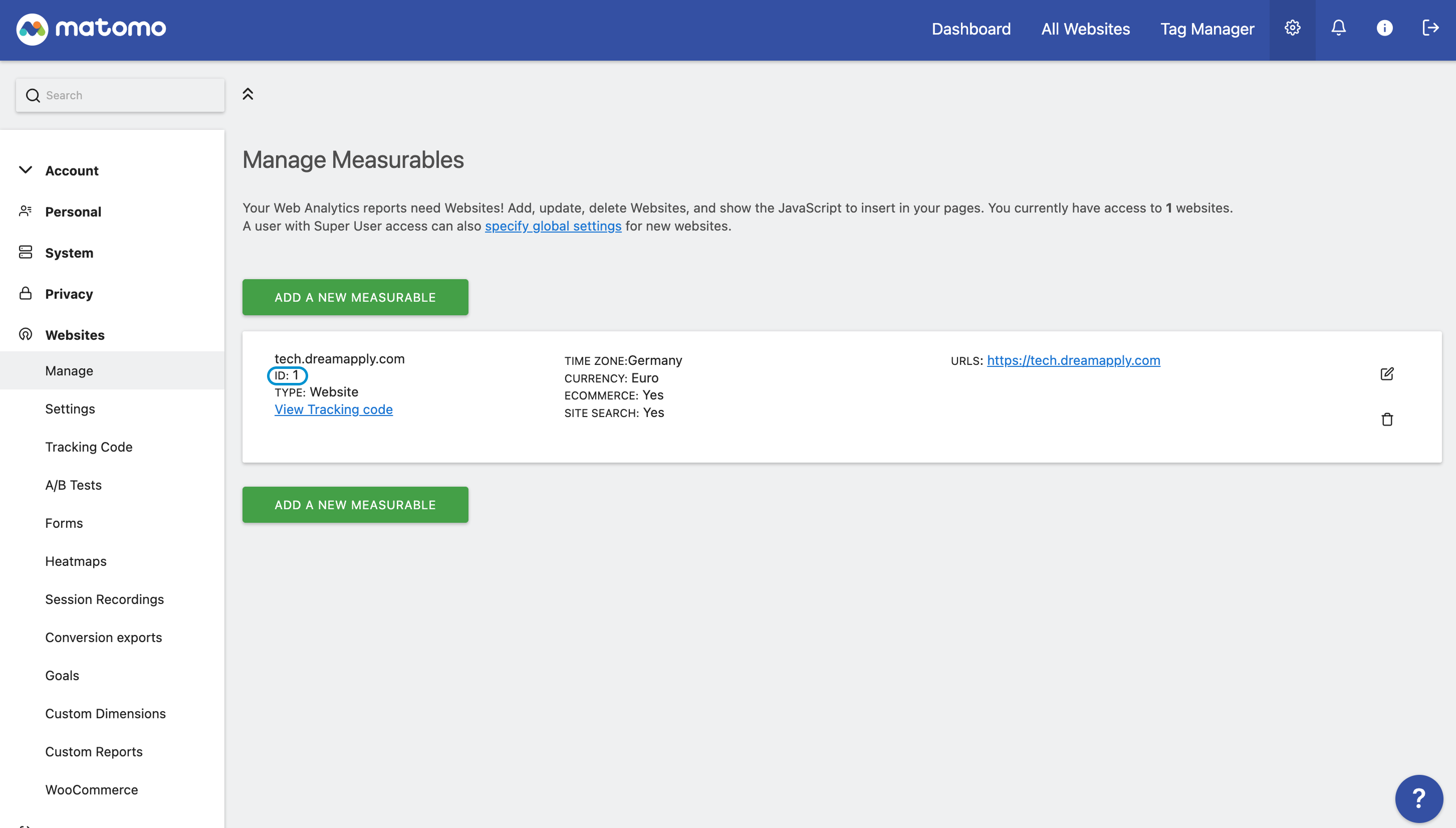Image resolution: width=1456 pixels, height=828 pixels.
Task: Open the help question mark button
Action: point(1418,798)
